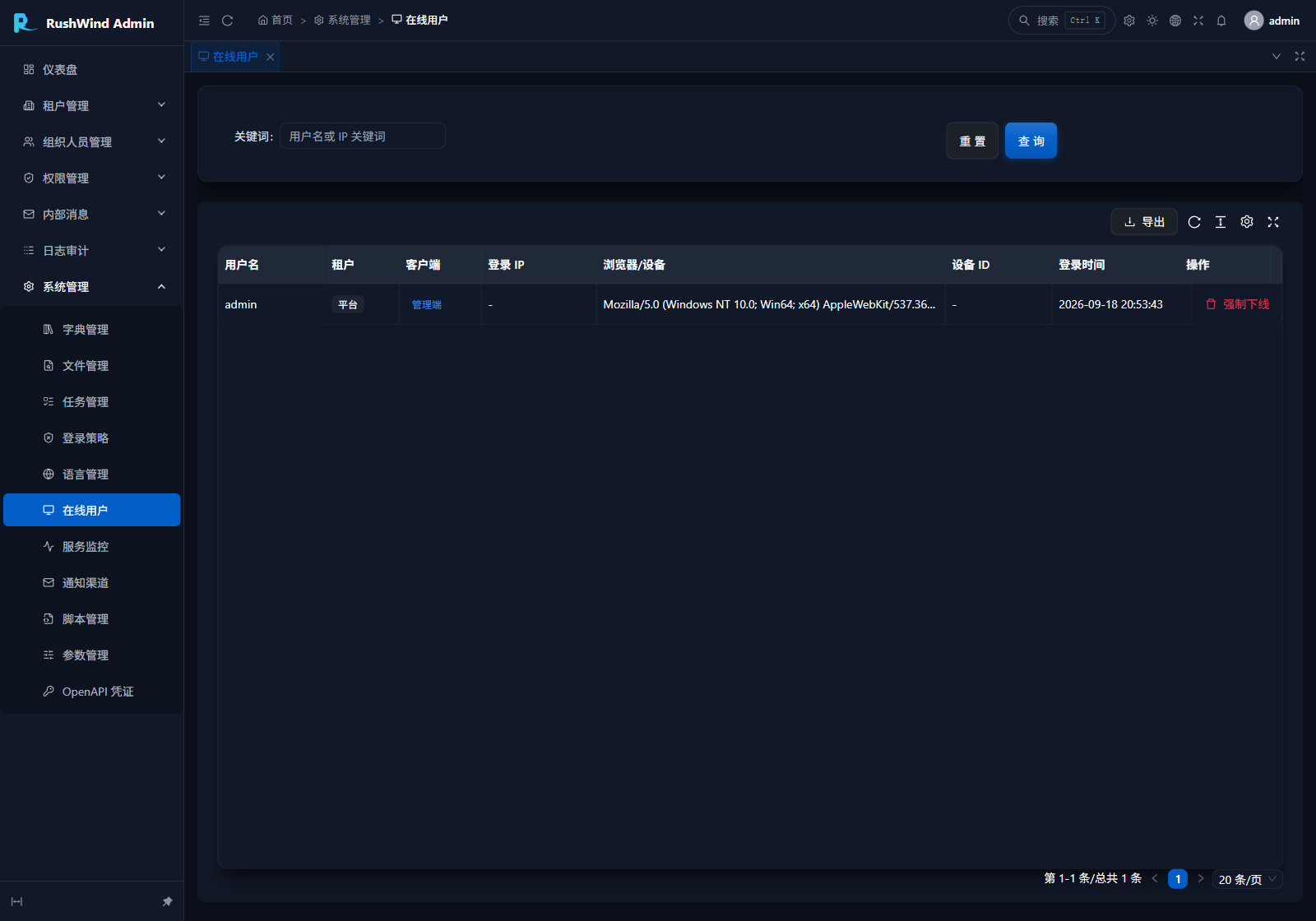Pin the sidebar with pin icon
This screenshot has width=1316, height=921.
(x=167, y=901)
